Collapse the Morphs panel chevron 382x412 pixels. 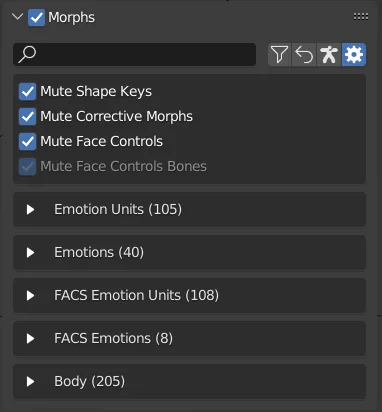(x=17, y=17)
